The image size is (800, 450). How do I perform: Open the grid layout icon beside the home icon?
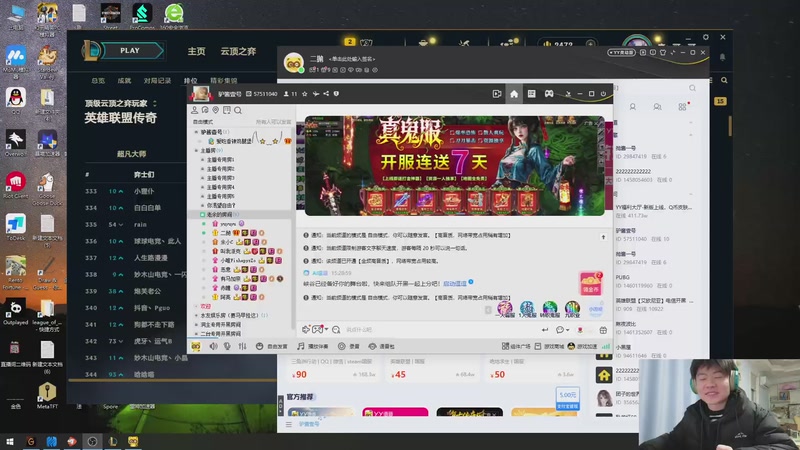(531, 94)
